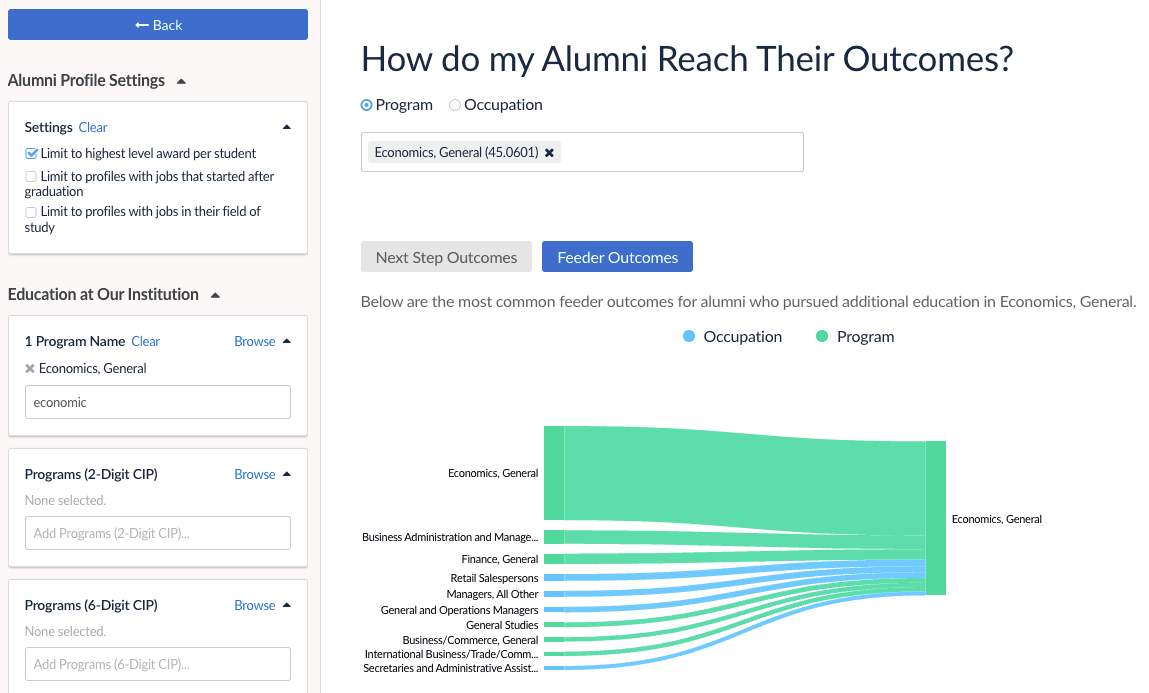Remove Economics, General chip with x icon
Viewport: 1149px width, 693px height.
(549, 153)
